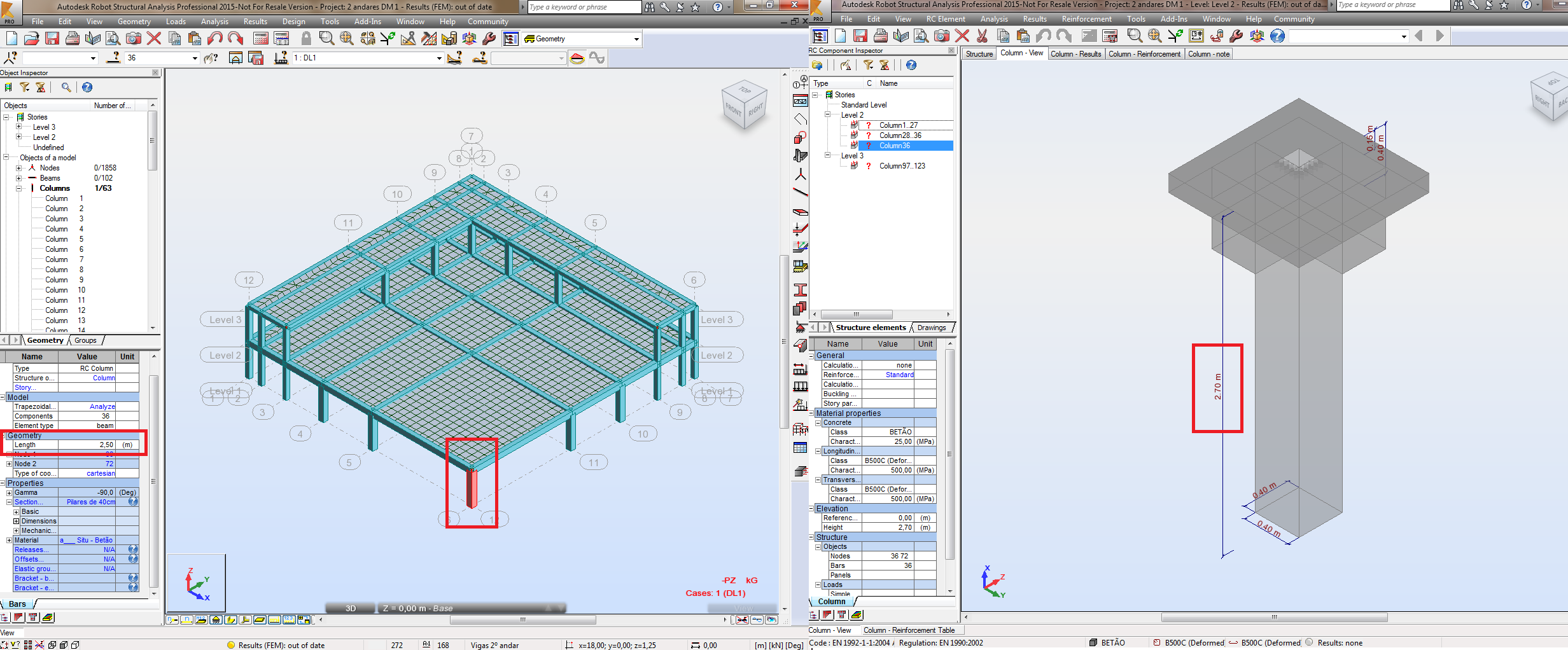Image resolution: width=1568 pixels, height=650 pixels.
Task: Open Job Preferences with the wrench icon
Action: tap(489, 38)
